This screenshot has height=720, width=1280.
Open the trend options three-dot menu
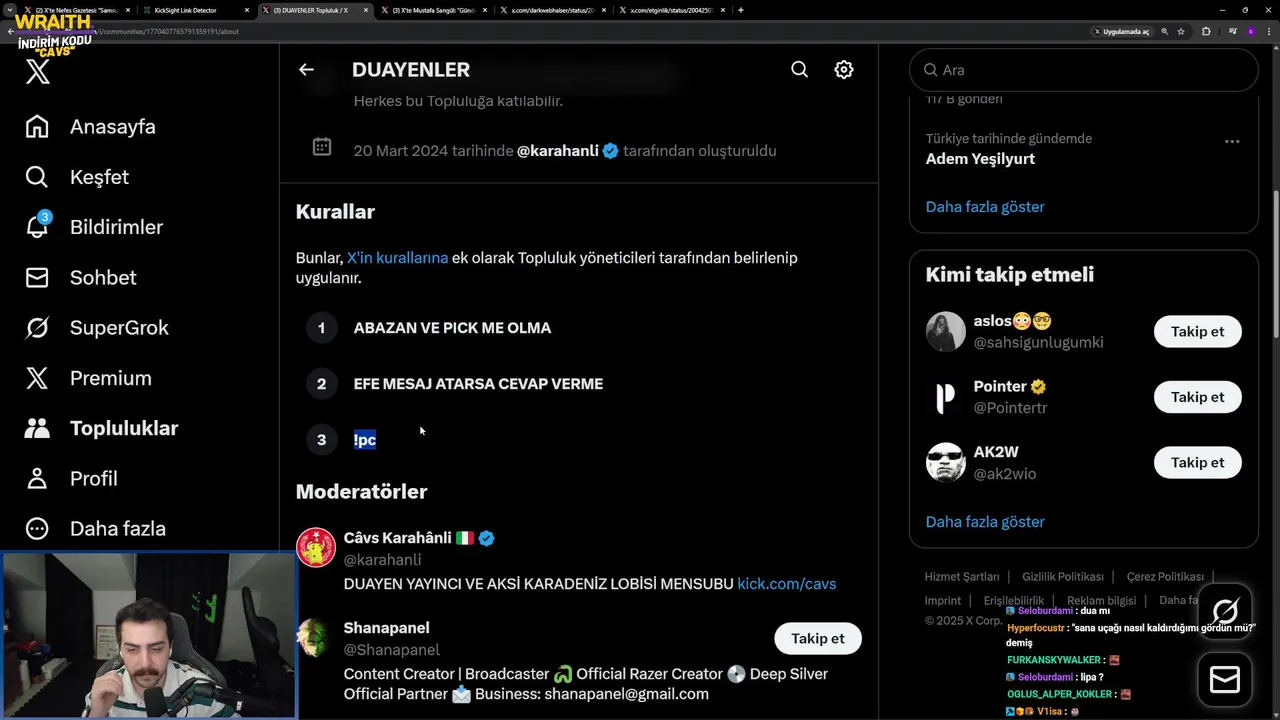[1232, 141]
